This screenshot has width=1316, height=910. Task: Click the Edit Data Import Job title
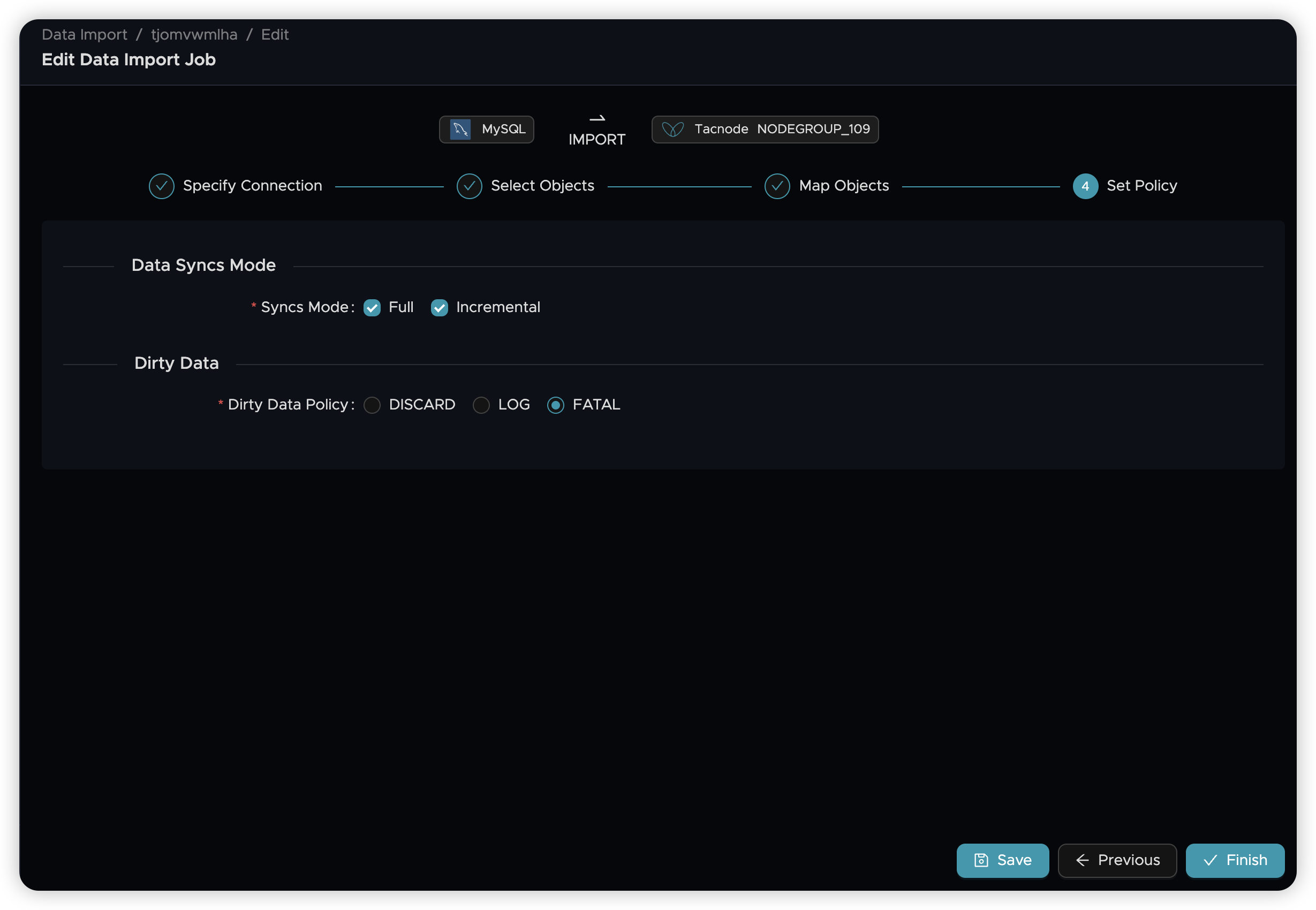pyautogui.click(x=129, y=60)
